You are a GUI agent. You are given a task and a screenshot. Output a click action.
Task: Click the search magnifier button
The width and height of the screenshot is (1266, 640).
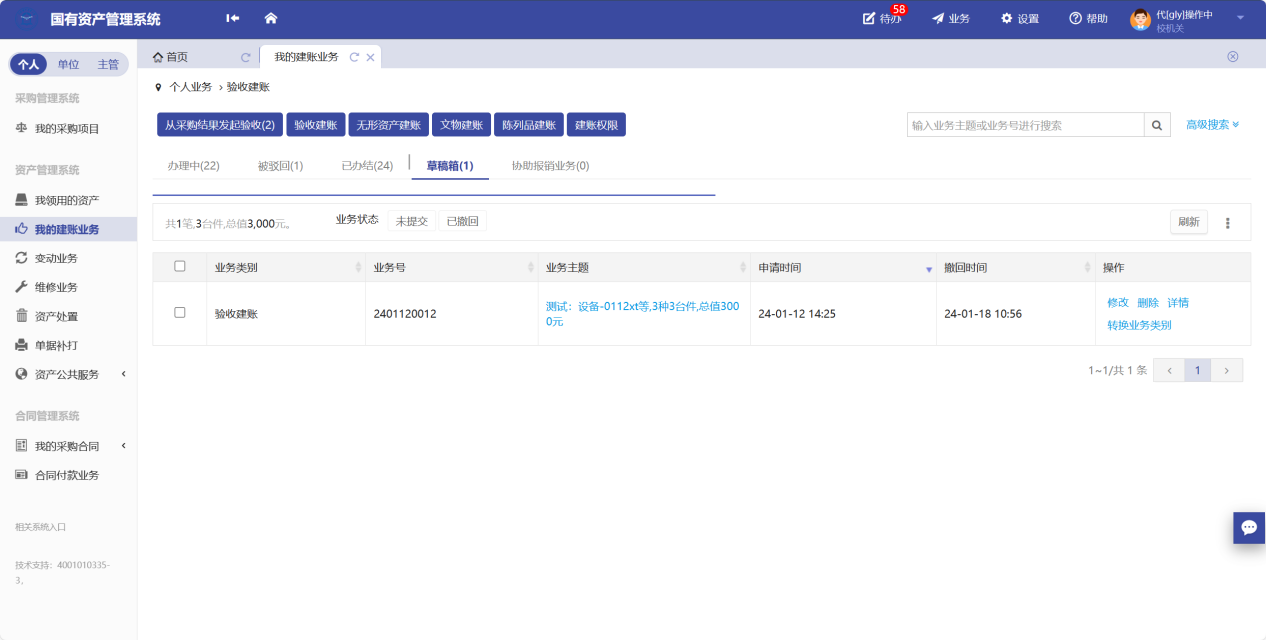click(1157, 125)
